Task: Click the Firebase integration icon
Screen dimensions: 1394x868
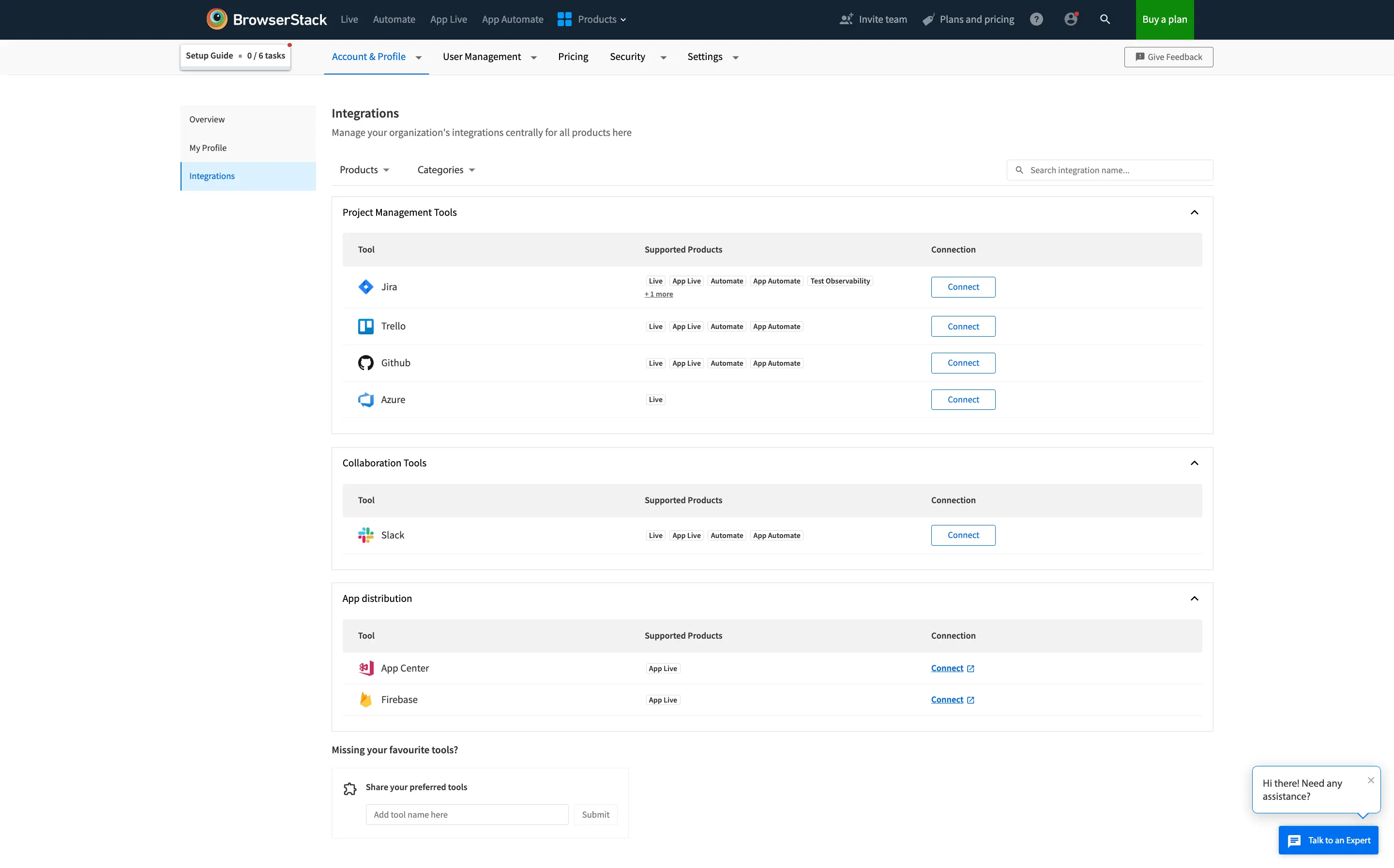Action: click(365, 699)
